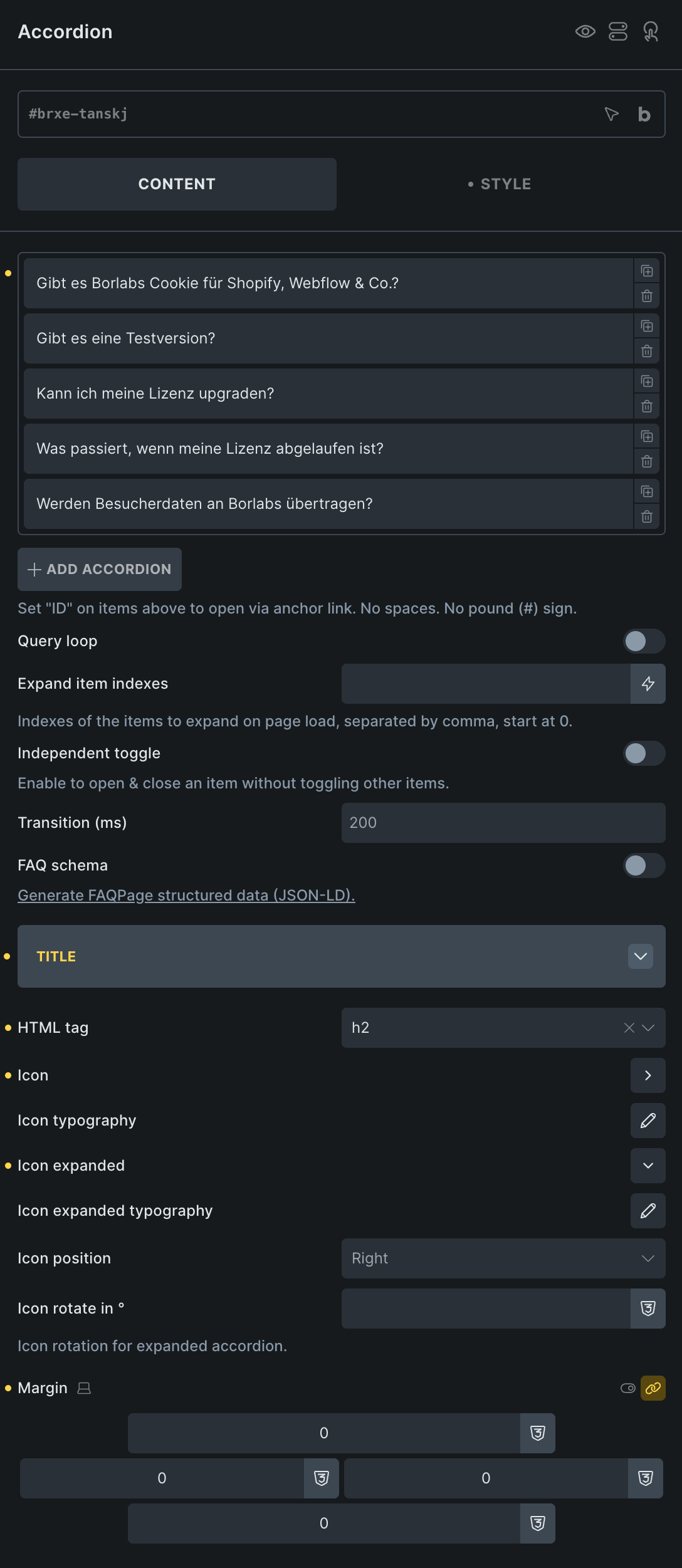
Task: Turn on Independent toggle switch
Action: pyautogui.click(x=644, y=753)
